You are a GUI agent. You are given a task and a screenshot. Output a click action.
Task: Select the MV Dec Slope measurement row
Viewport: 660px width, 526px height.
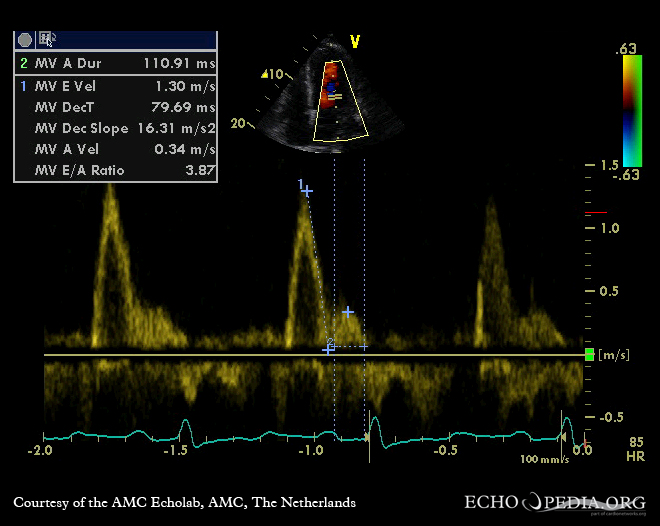point(115,128)
